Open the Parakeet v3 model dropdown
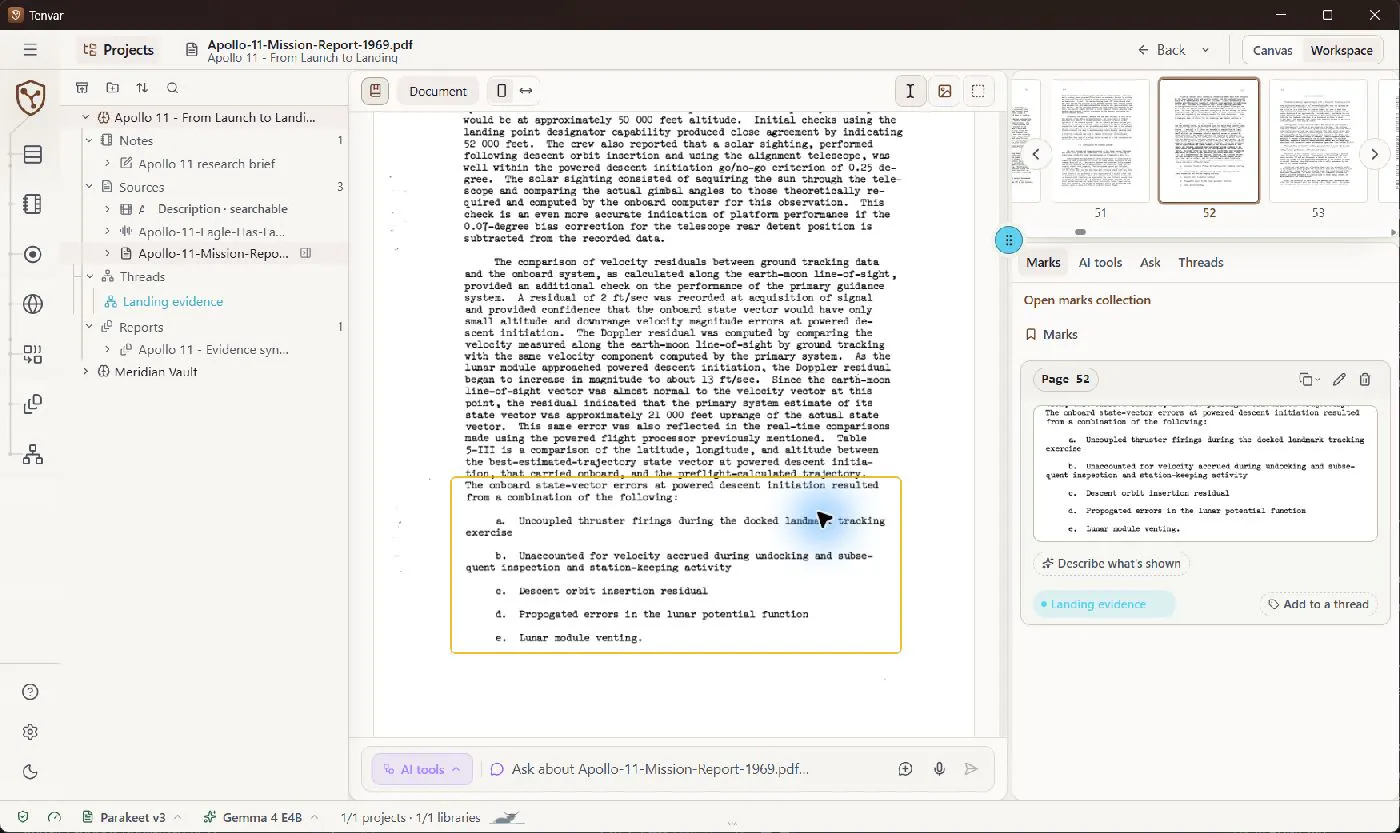Viewport: 1400px width, 833px height. 133,817
